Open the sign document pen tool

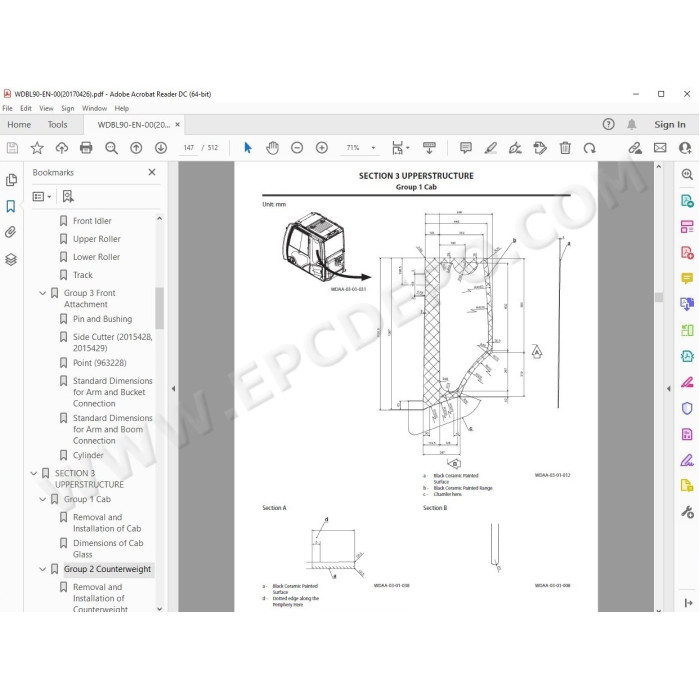click(515, 148)
